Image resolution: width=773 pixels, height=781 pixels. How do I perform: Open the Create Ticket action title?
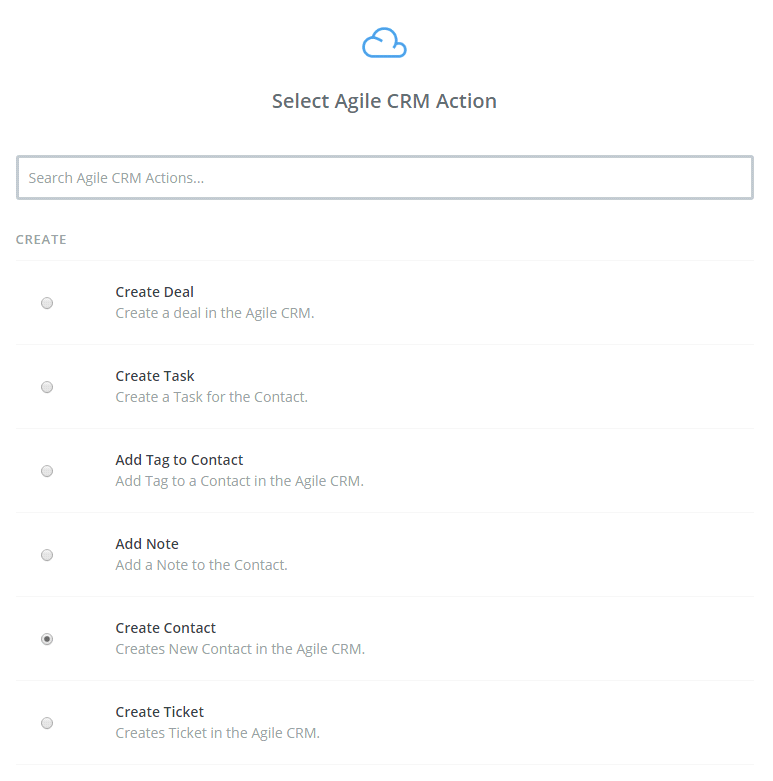click(160, 712)
